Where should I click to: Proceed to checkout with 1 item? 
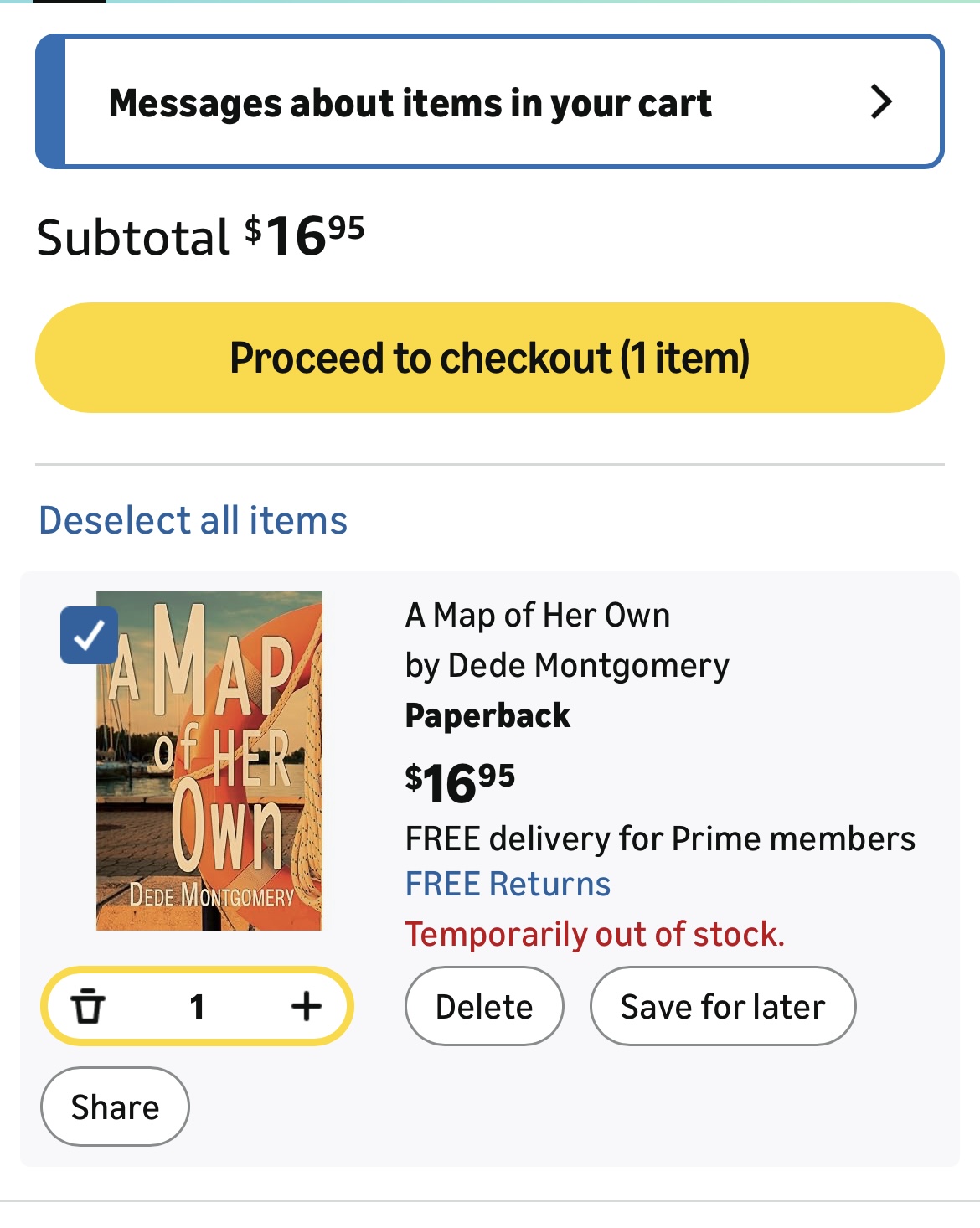[x=490, y=357]
